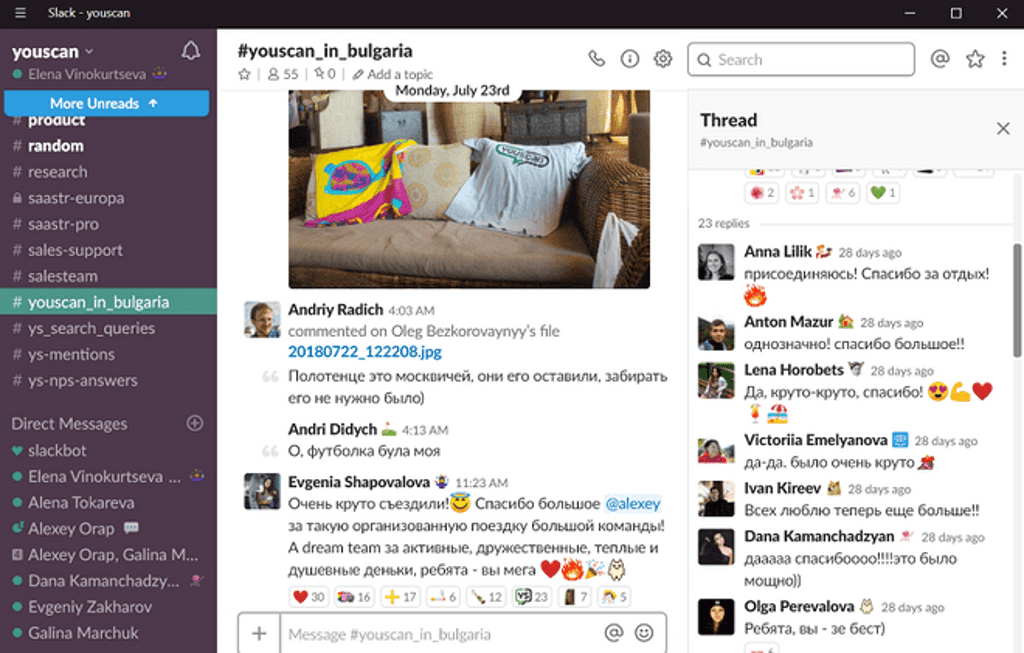The width and height of the screenshot is (1024, 653).
Task: Toggle reaction with 12 count
Action: tap(487, 597)
